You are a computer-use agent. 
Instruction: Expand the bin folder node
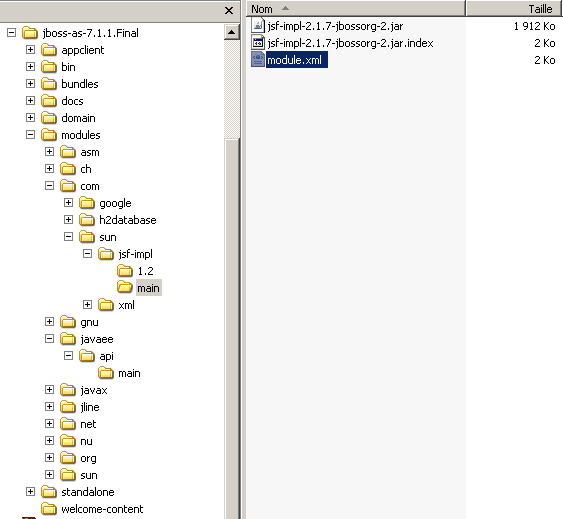[x=31, y=66]
